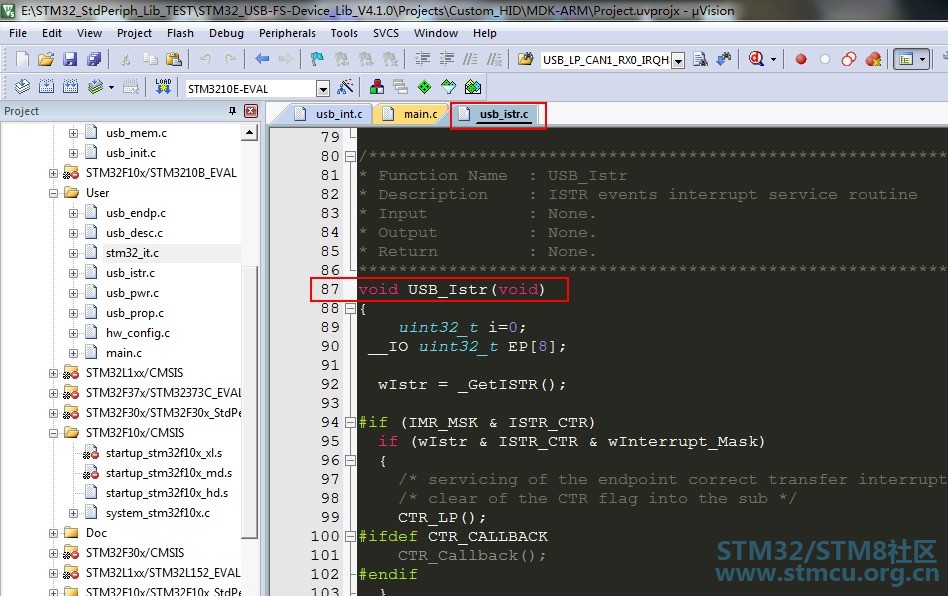Image resolution: width=948 pixels, height=596 pixels.
Task: Open Find in Files folder-binoculars icon
Action: tap(525, 59)
